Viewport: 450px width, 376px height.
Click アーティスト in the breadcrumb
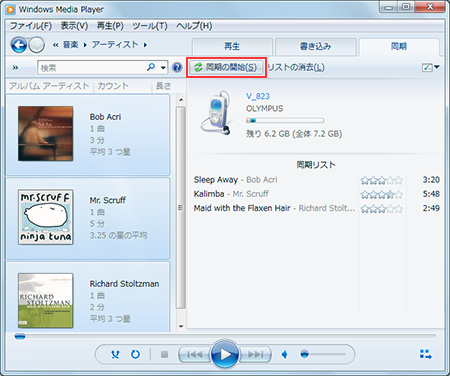coord(115,45)
